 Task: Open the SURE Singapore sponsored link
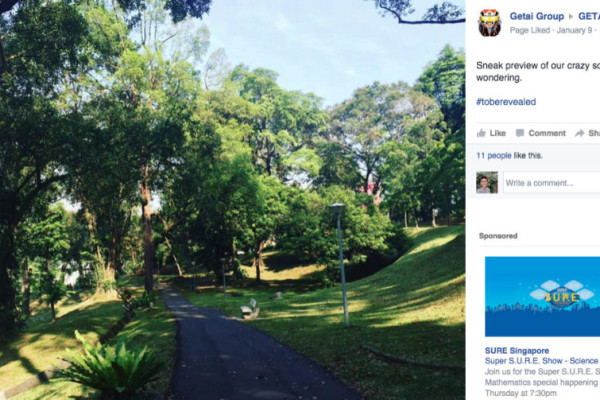(x=517, y=351)
